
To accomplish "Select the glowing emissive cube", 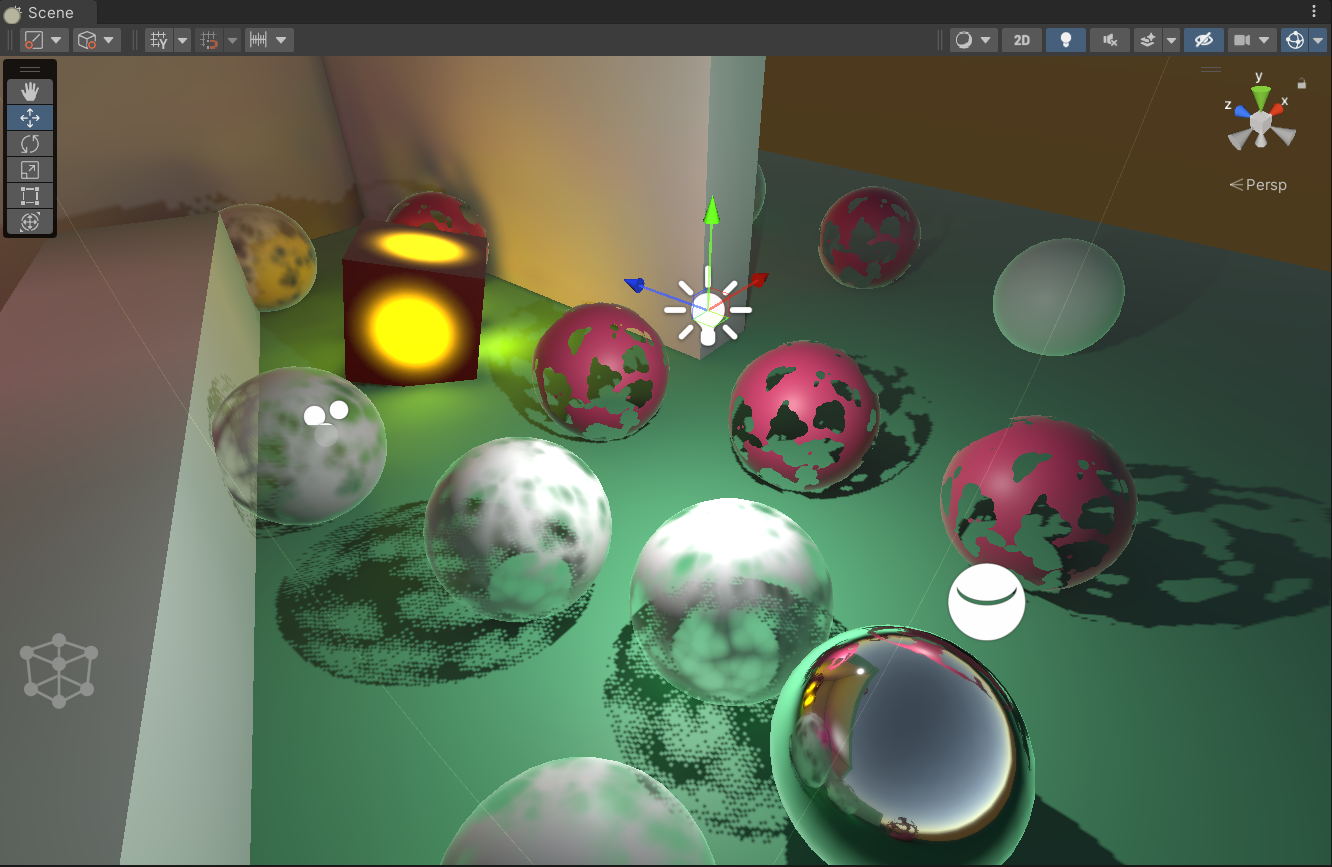I will 414,304.
